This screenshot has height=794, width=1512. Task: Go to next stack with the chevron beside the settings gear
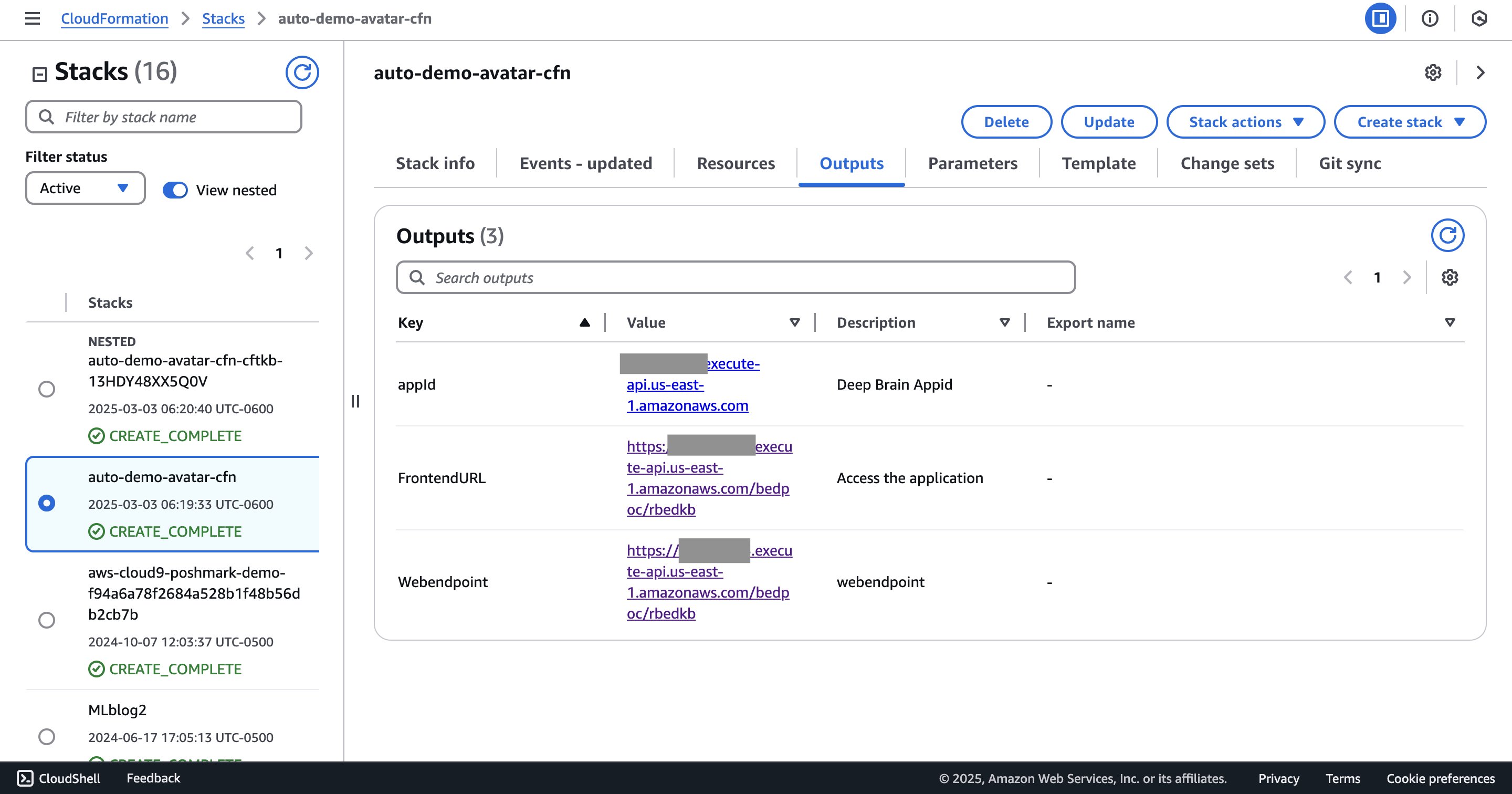coord(1480,72)
